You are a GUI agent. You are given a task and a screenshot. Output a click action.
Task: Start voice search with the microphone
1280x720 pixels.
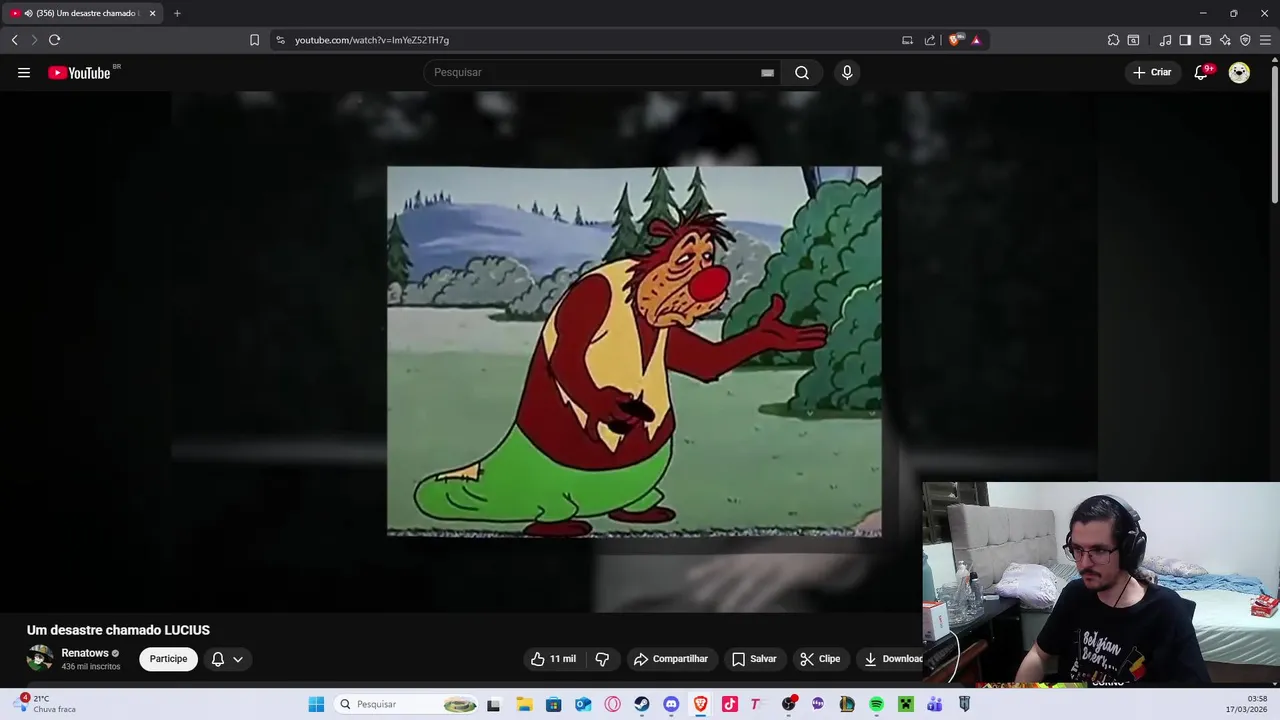pos(847,72)
